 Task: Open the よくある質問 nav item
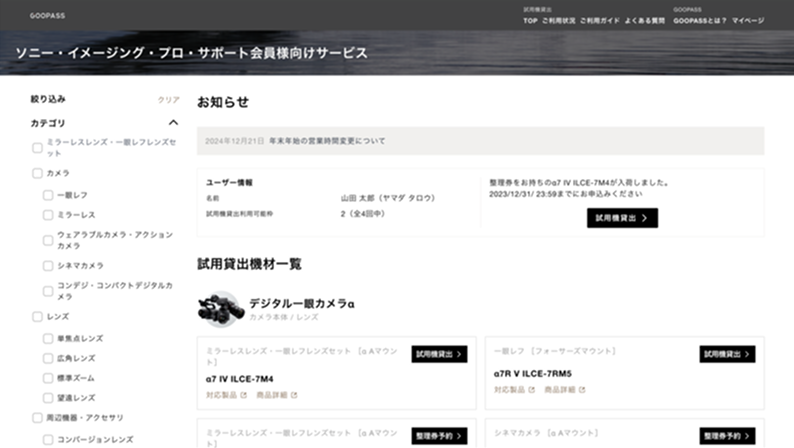pos(645,21)
